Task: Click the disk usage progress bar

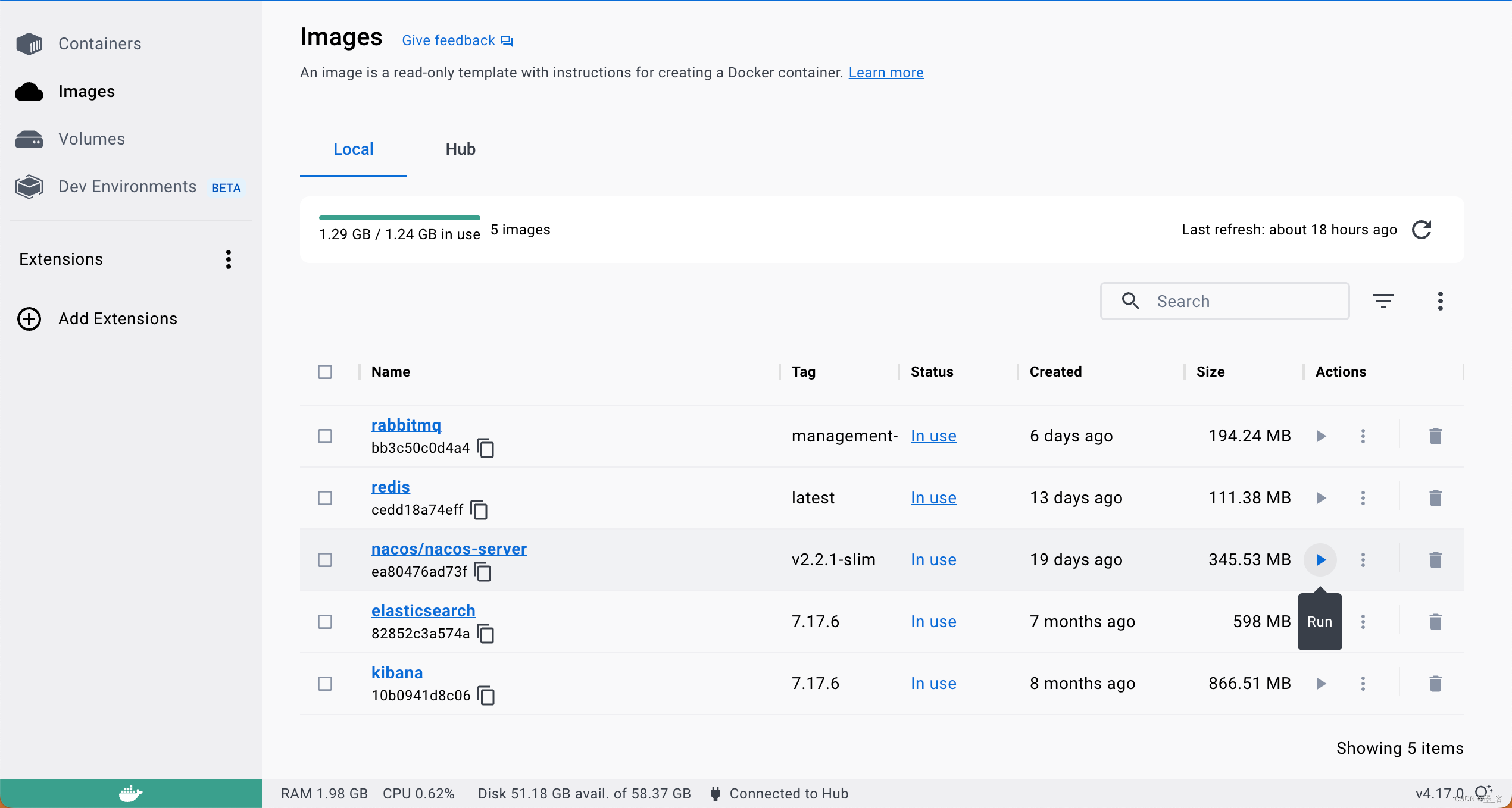Action: (399, 218)
